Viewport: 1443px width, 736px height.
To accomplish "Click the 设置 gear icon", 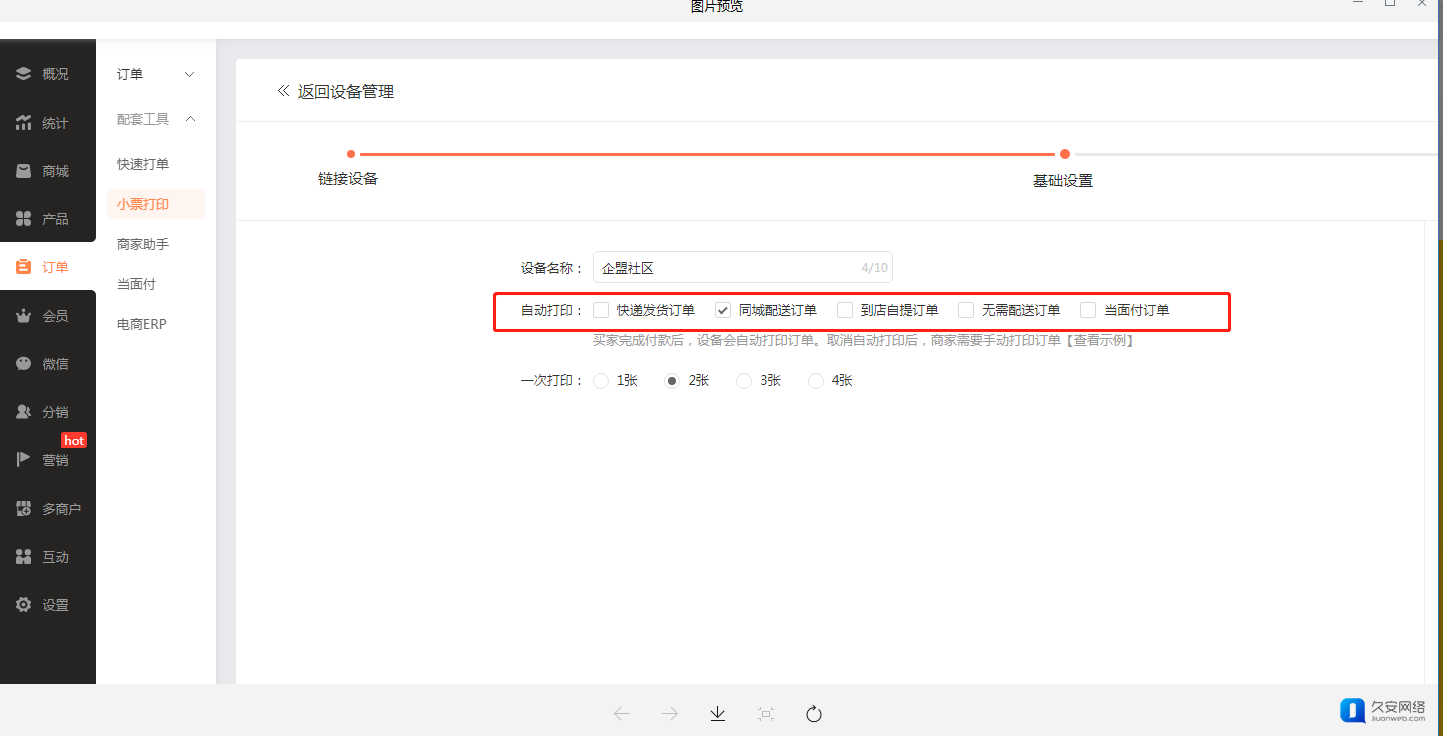I will click(x=24, y=605).
